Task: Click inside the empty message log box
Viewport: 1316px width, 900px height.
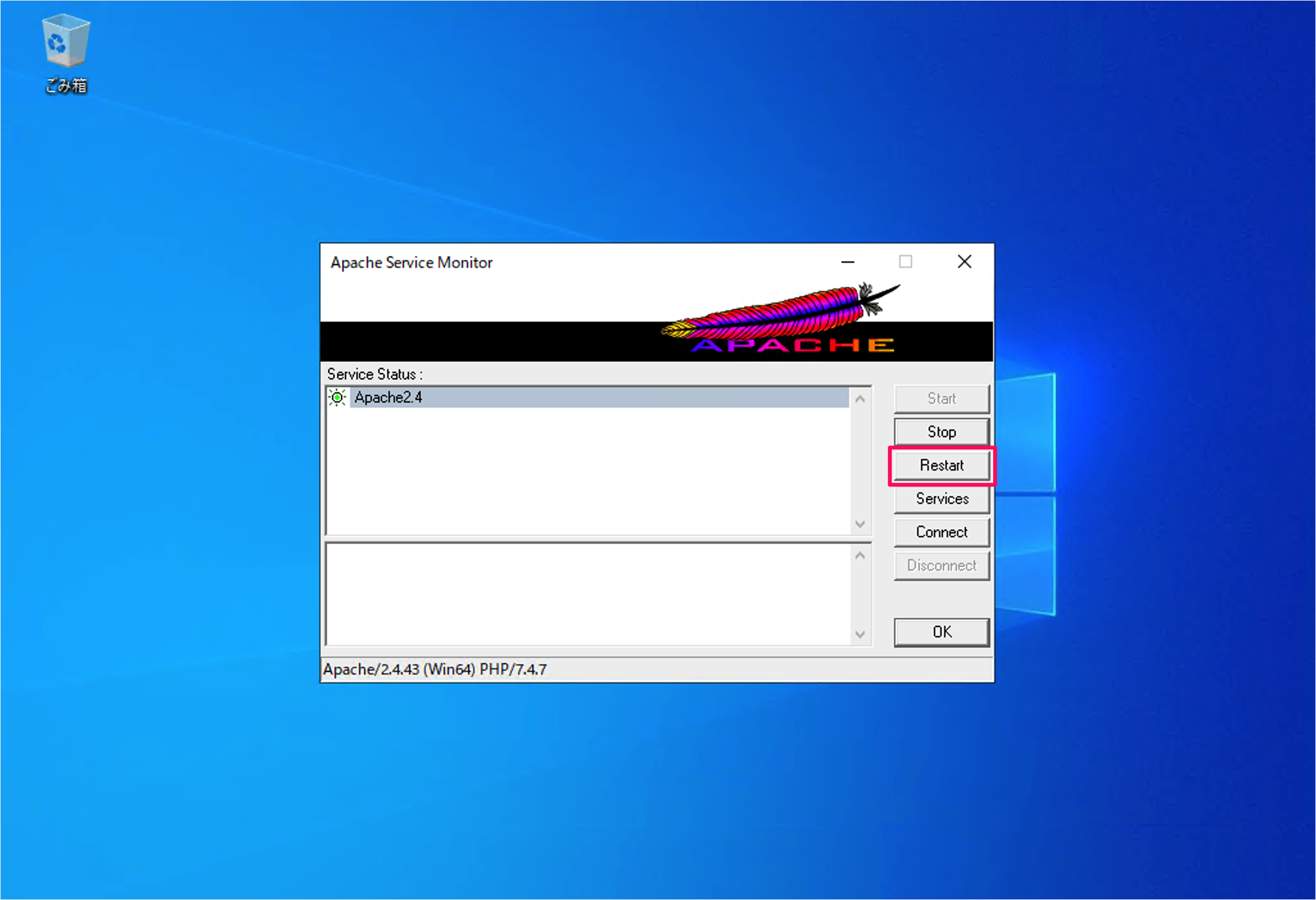Action: [x=588, y=594]
